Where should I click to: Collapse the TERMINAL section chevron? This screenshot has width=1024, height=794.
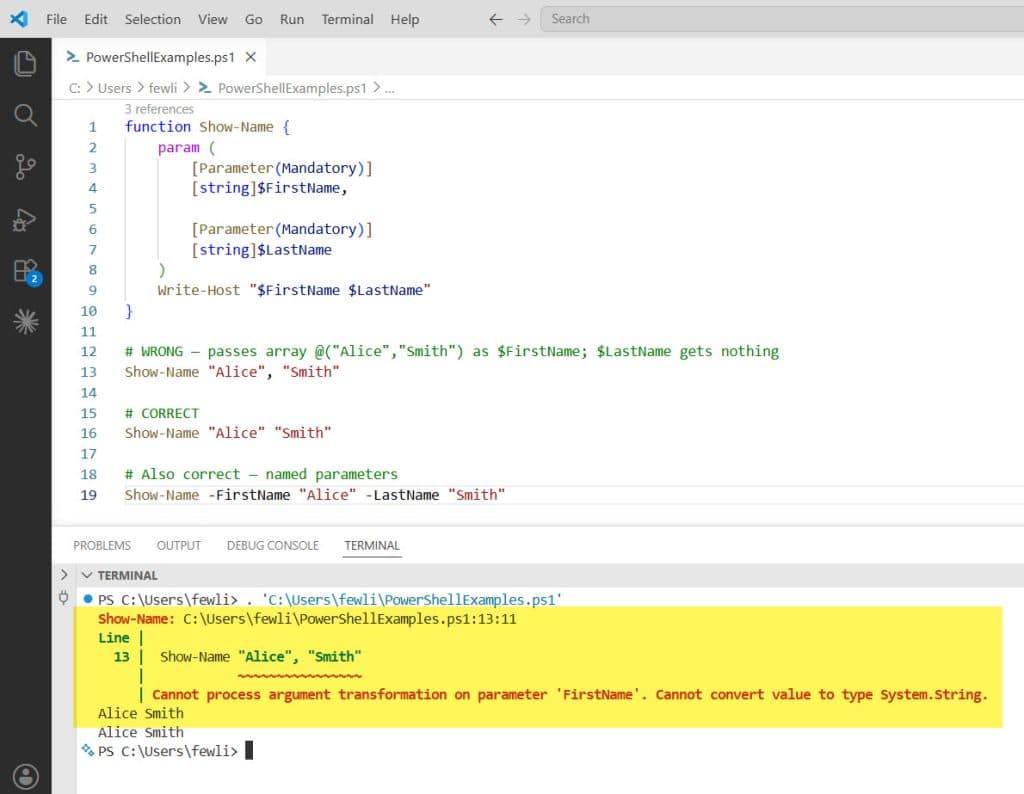pyautogui.click(x=87, y=575)
